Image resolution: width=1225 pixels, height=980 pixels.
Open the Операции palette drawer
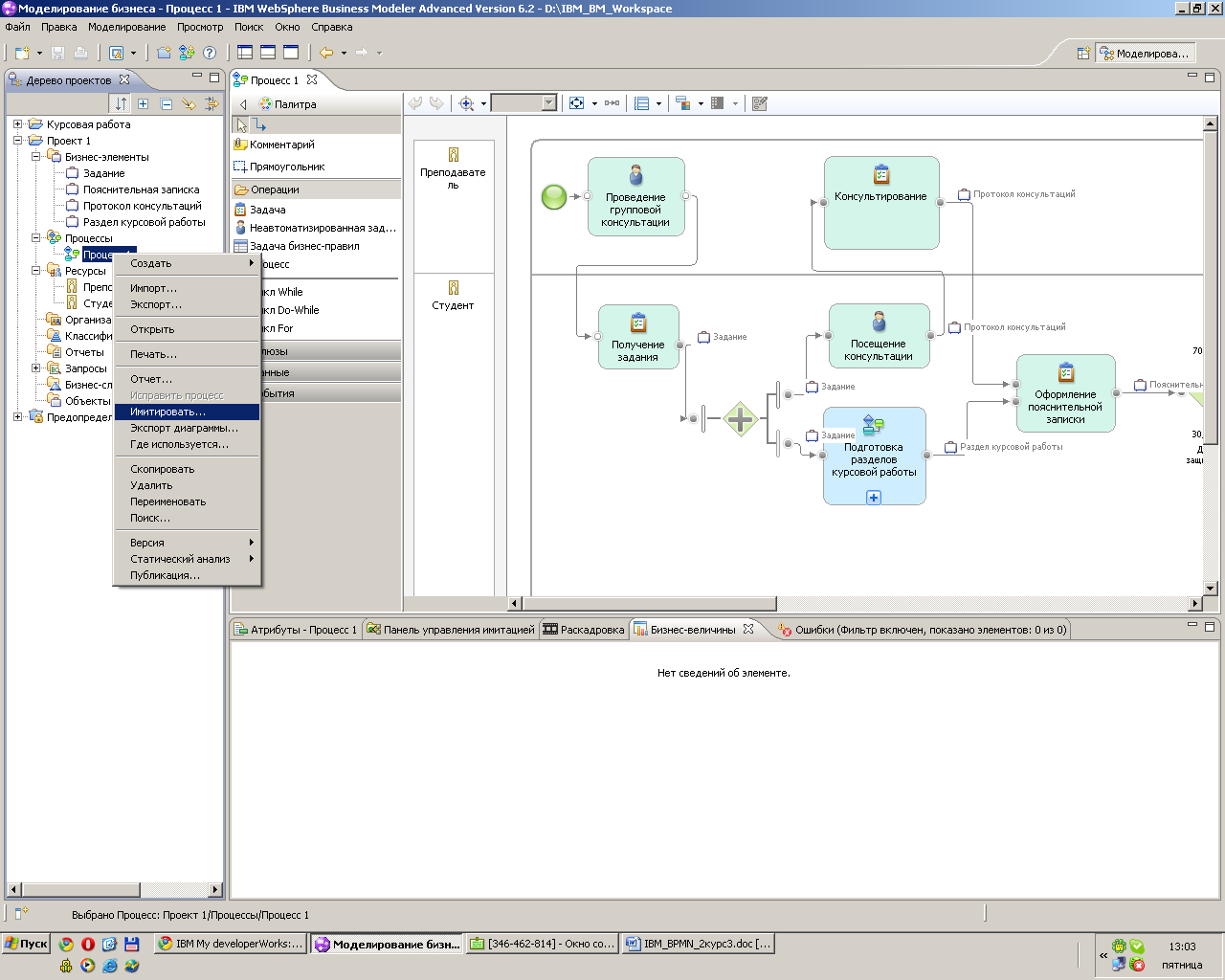pos(317,189)
